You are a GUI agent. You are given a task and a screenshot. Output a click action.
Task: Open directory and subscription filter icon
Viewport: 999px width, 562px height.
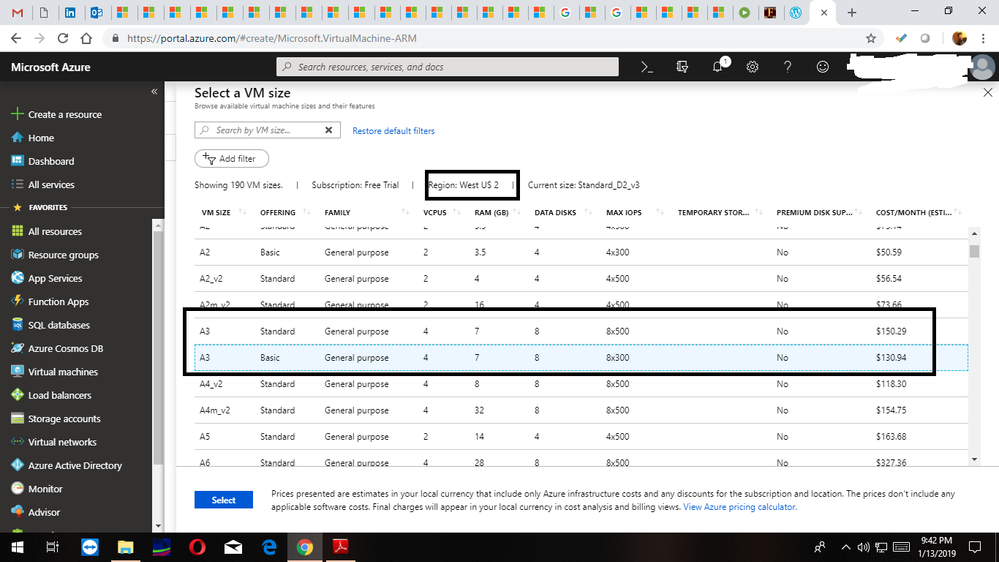682,67
